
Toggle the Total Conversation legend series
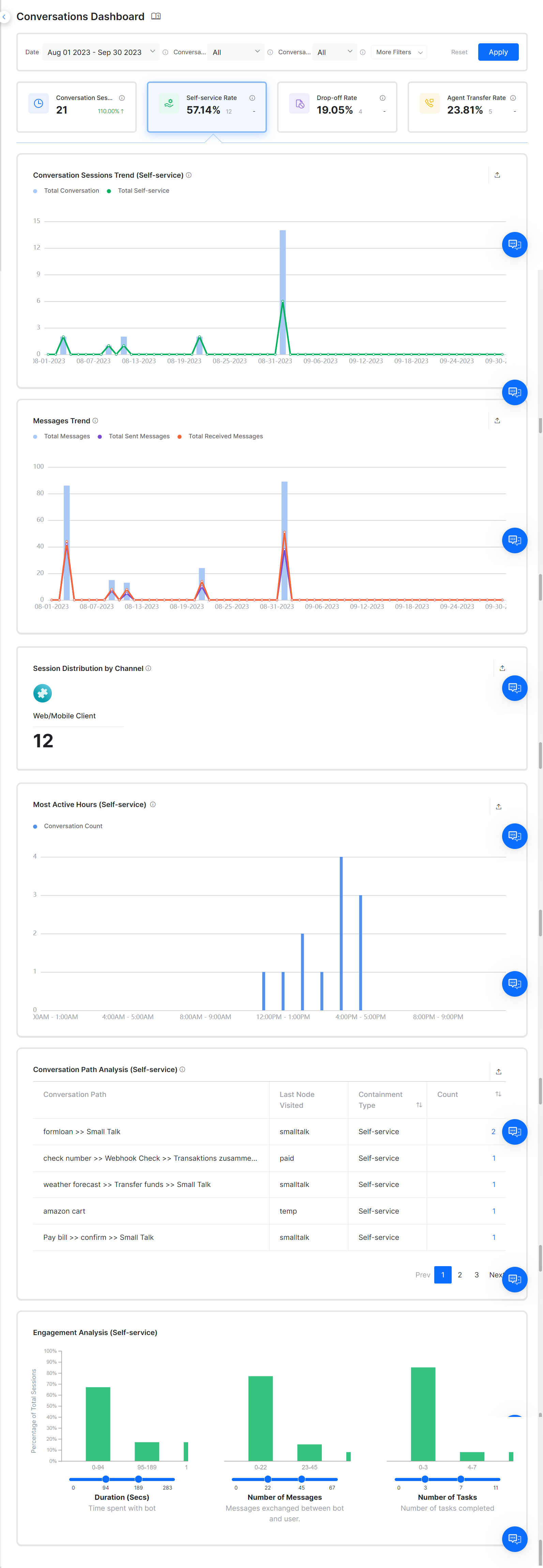click(x=66, y=191)
